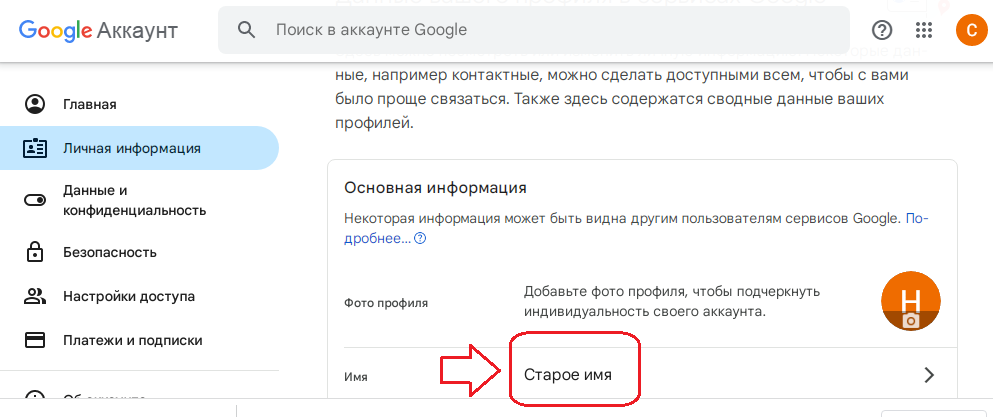
Task: Expand the Имя row chevron arrow
Action: (929, 375)
